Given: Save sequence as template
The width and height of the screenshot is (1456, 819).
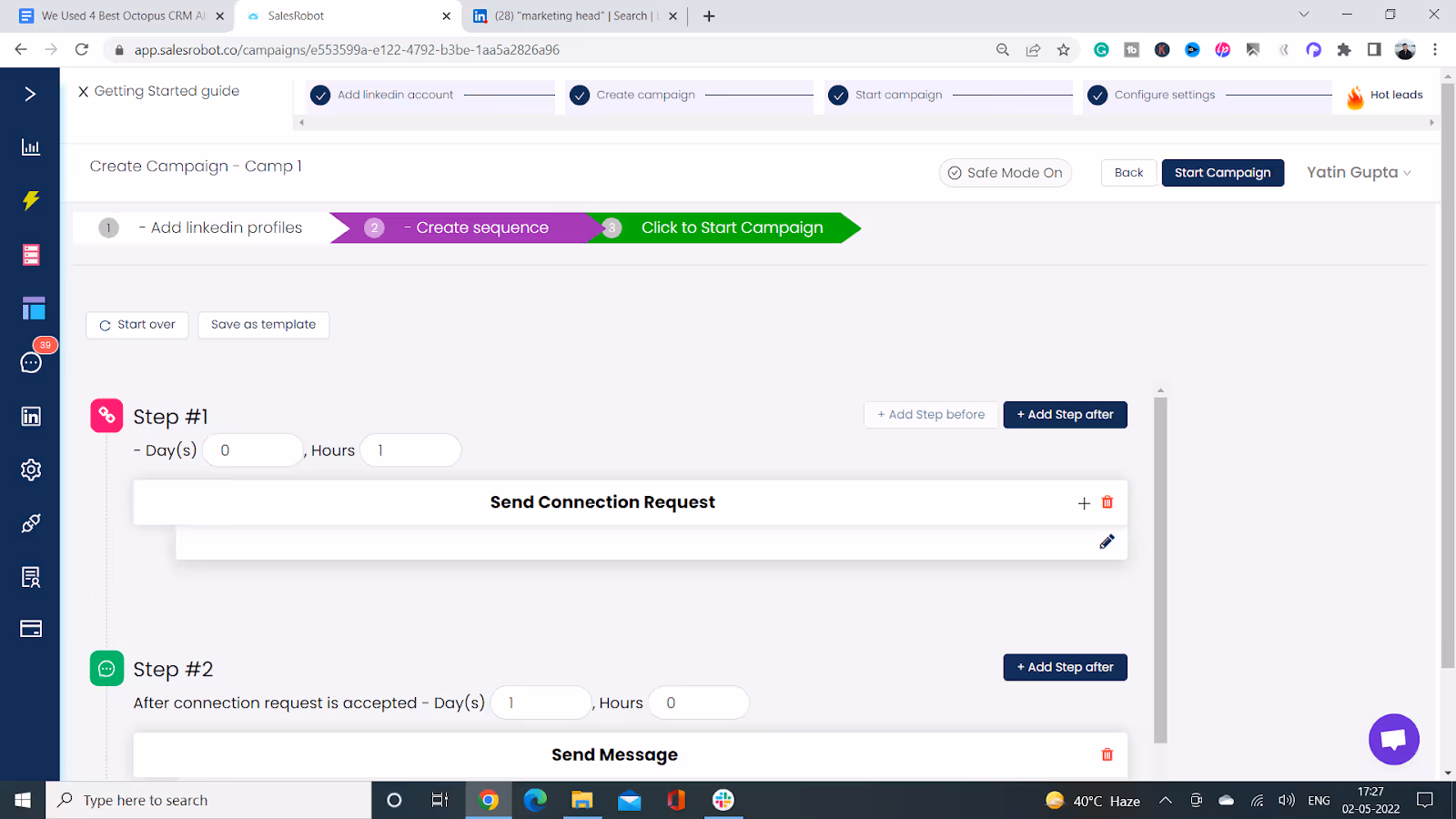Looking at the screenshot, I should point(263,324).
